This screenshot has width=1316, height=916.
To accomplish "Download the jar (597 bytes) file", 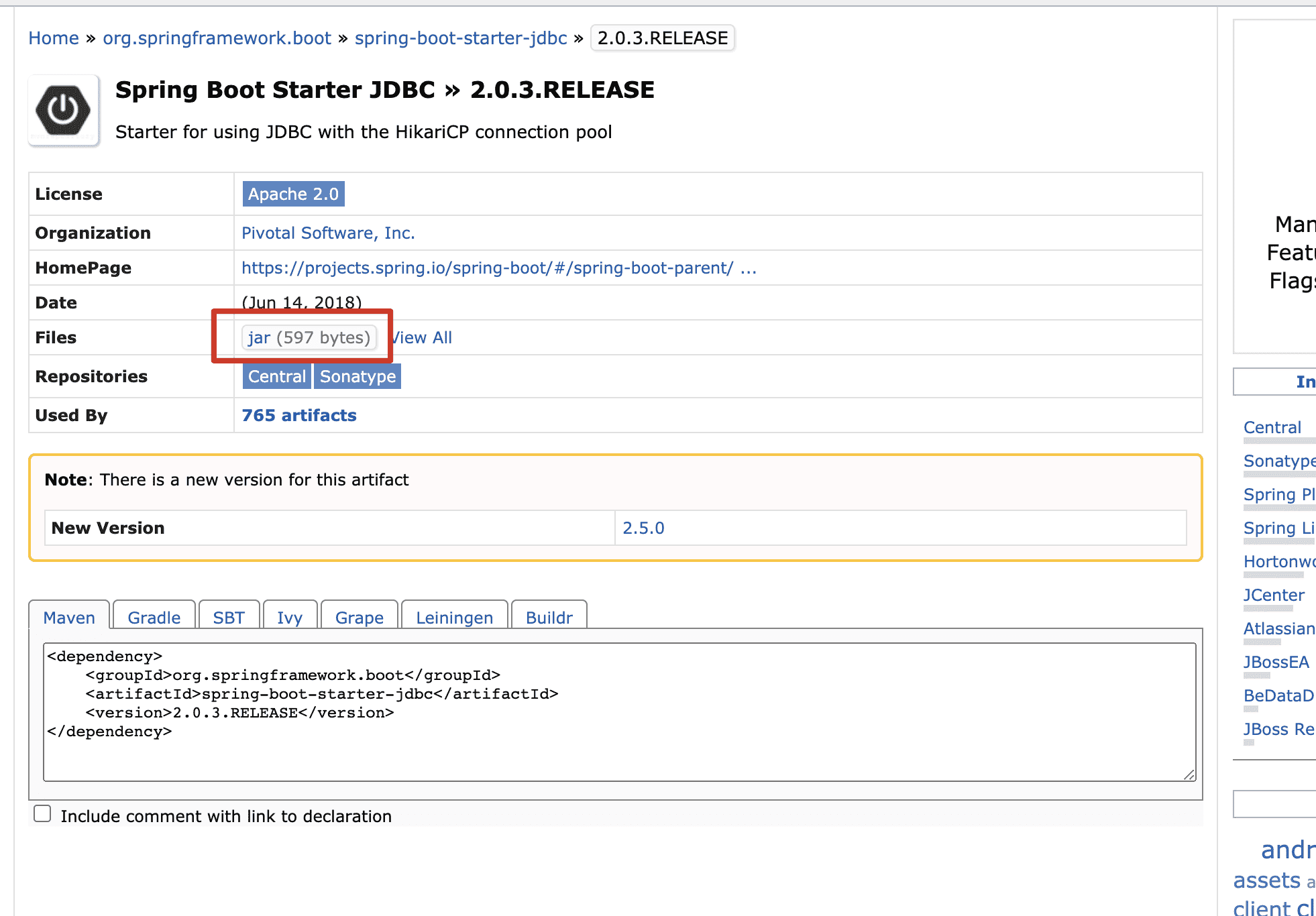I will pos(309,337).
